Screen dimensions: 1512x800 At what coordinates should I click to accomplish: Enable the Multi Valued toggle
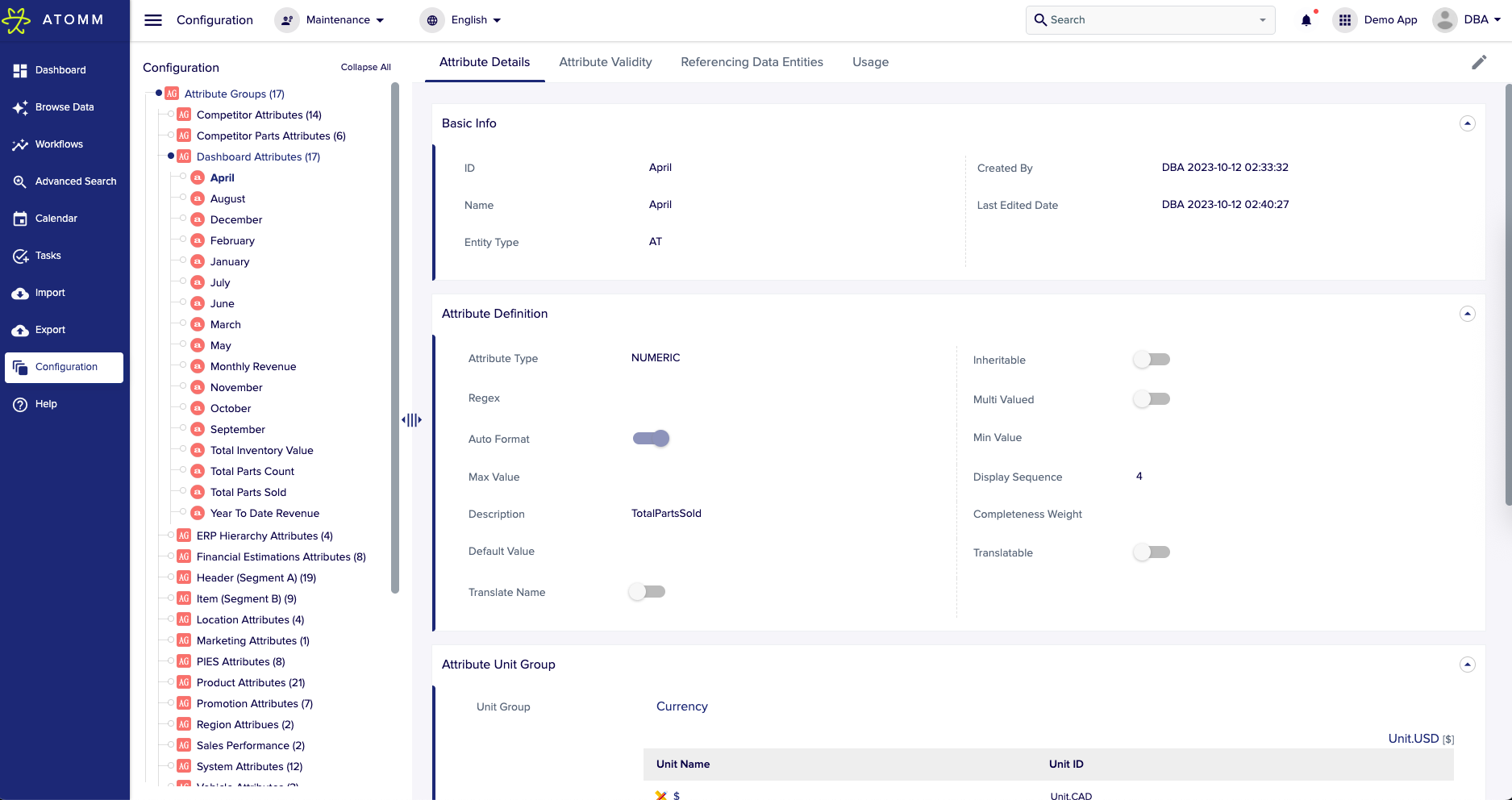click(1151, 398)
